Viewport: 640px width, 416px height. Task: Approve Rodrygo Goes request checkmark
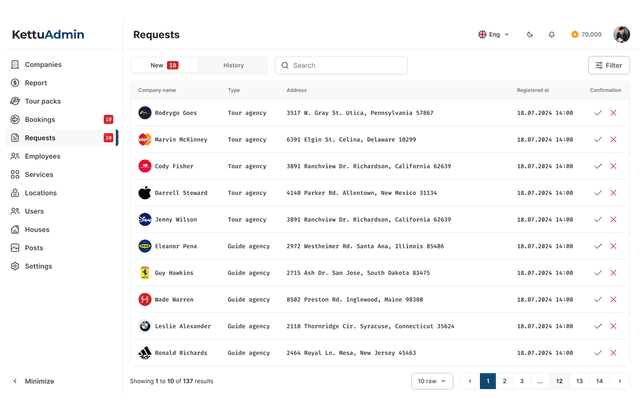click(x=598, y=113)
